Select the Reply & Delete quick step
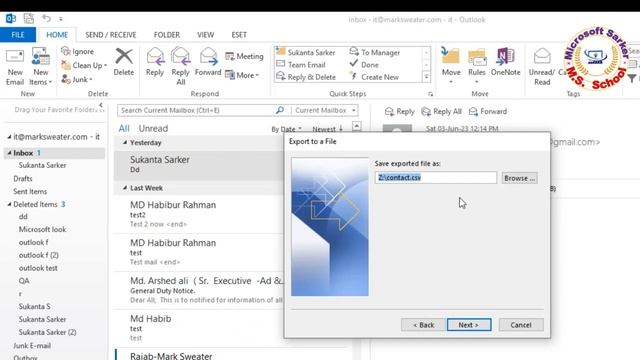Viewport: 640px width, 360px height. [x=306, y=77]
